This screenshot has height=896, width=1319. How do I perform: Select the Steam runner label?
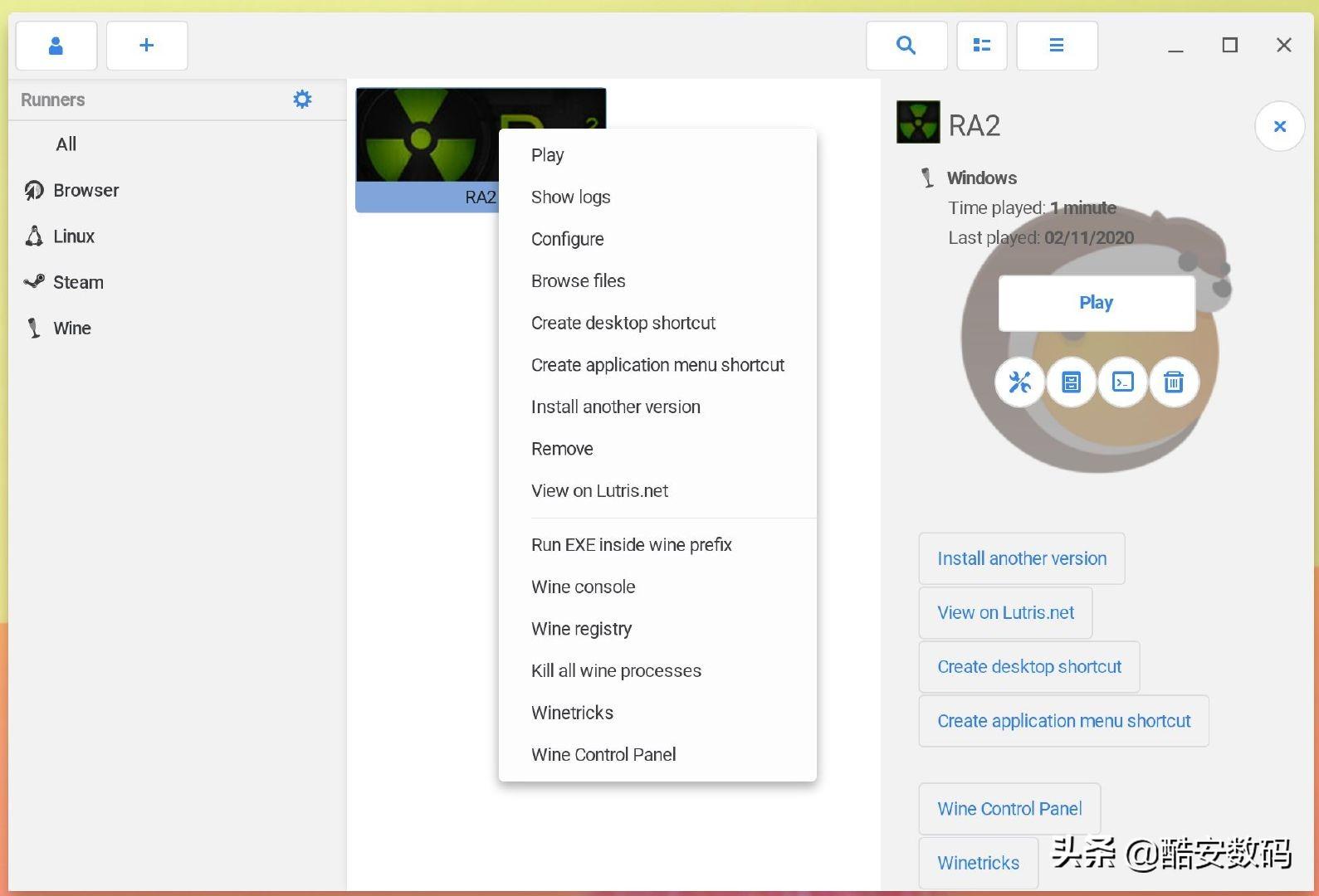(x=79, y=282)
